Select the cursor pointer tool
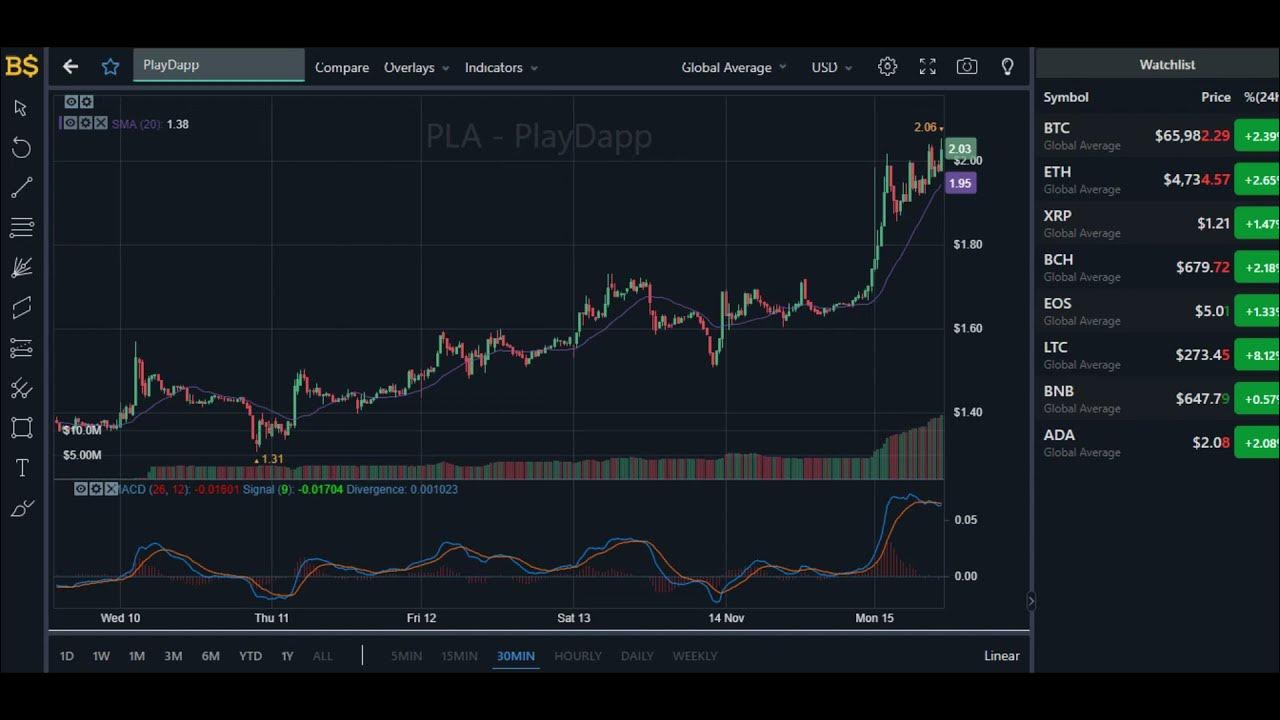The image size is (1280, 720). coord(21,108)
